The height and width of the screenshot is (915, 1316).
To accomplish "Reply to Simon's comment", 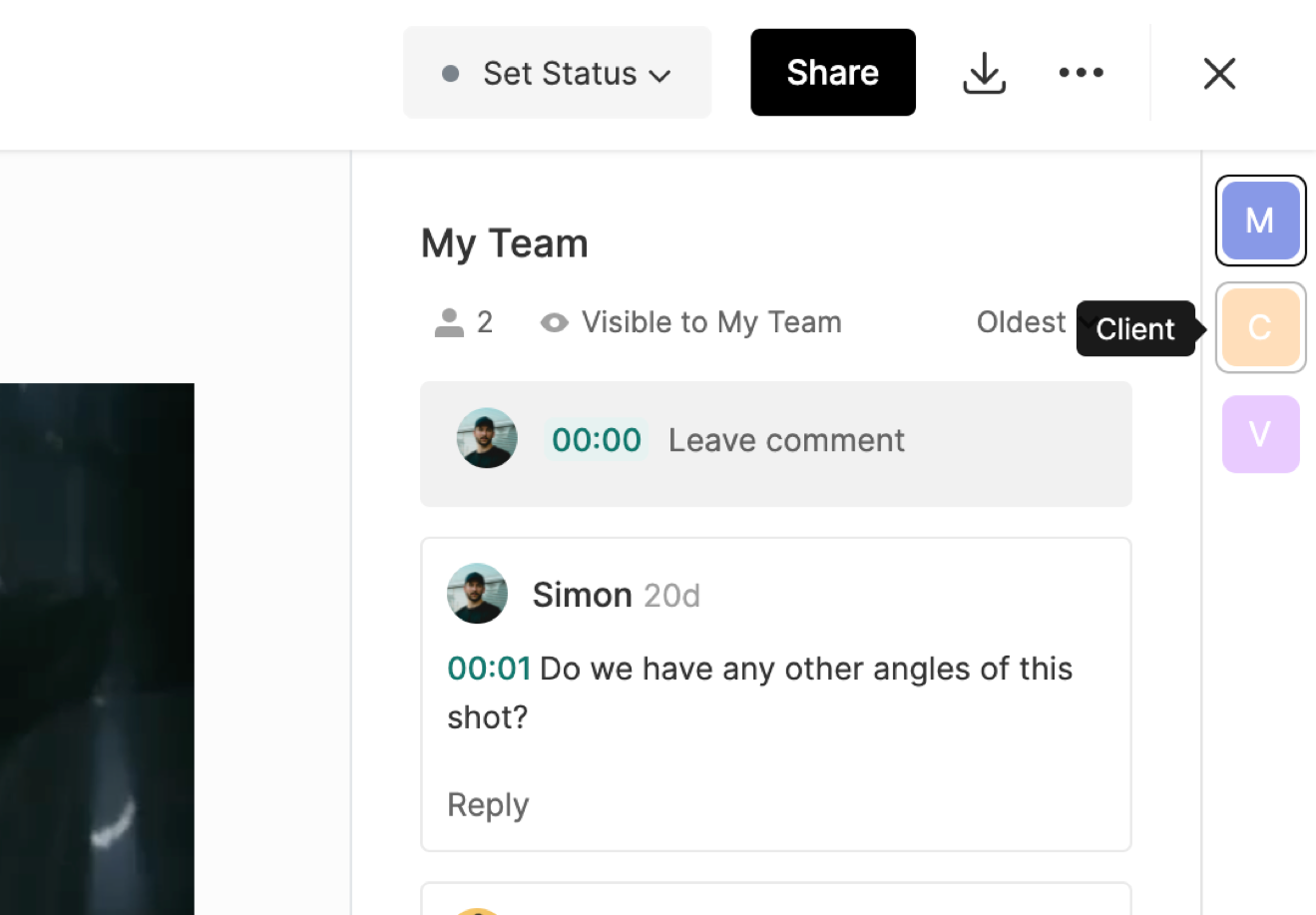I will tap(488, 804).
